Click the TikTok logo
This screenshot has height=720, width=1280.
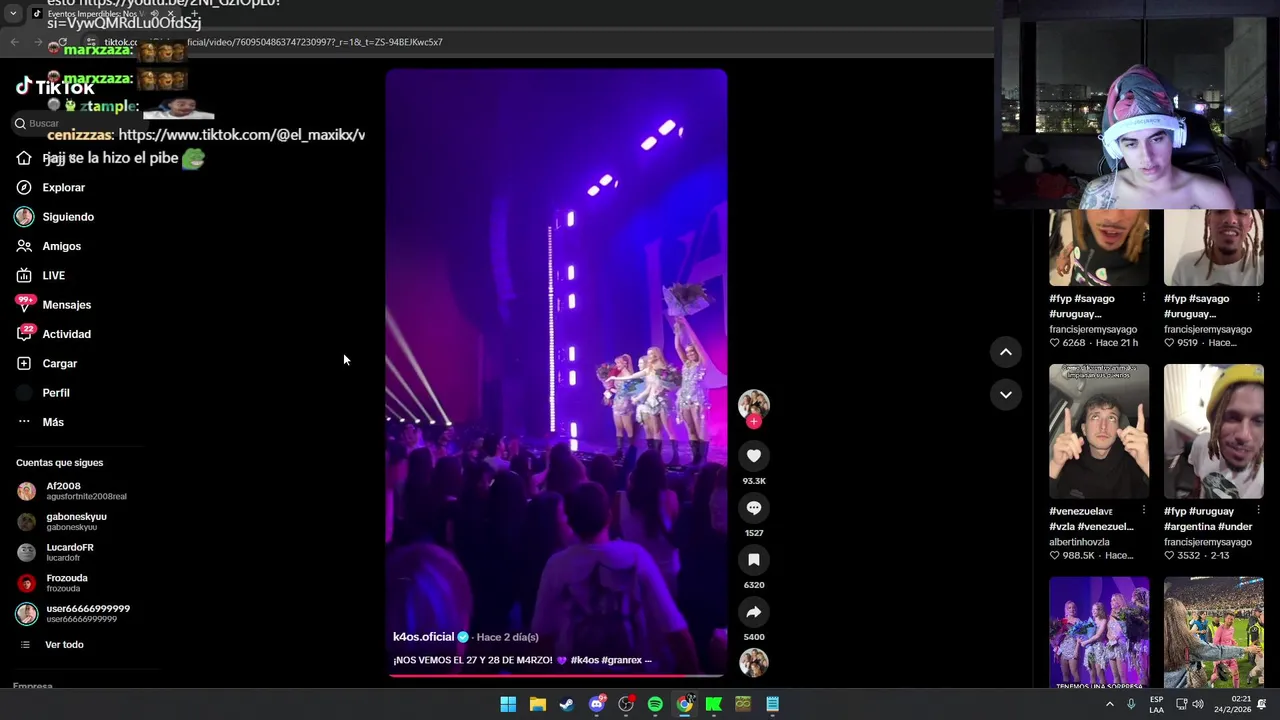[x=55, y=88]
